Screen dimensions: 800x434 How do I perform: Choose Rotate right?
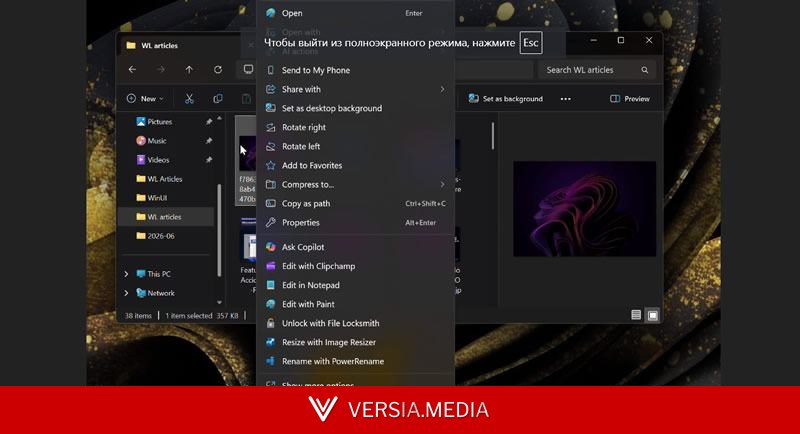coord(355,127)
